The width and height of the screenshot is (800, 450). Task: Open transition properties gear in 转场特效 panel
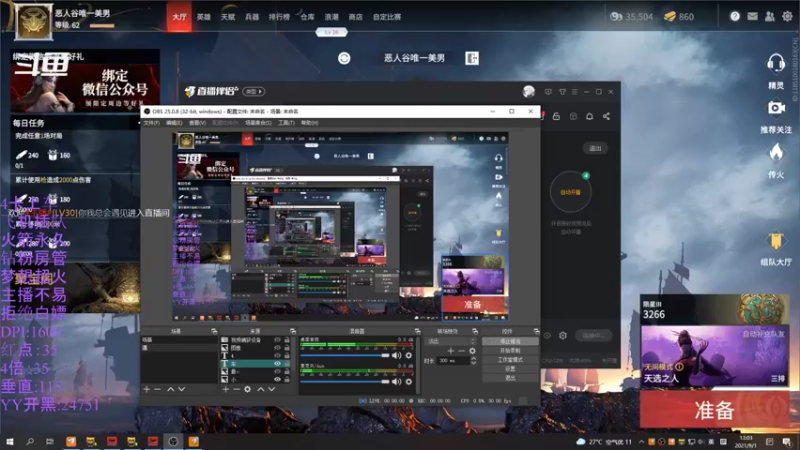coord(472,351)
